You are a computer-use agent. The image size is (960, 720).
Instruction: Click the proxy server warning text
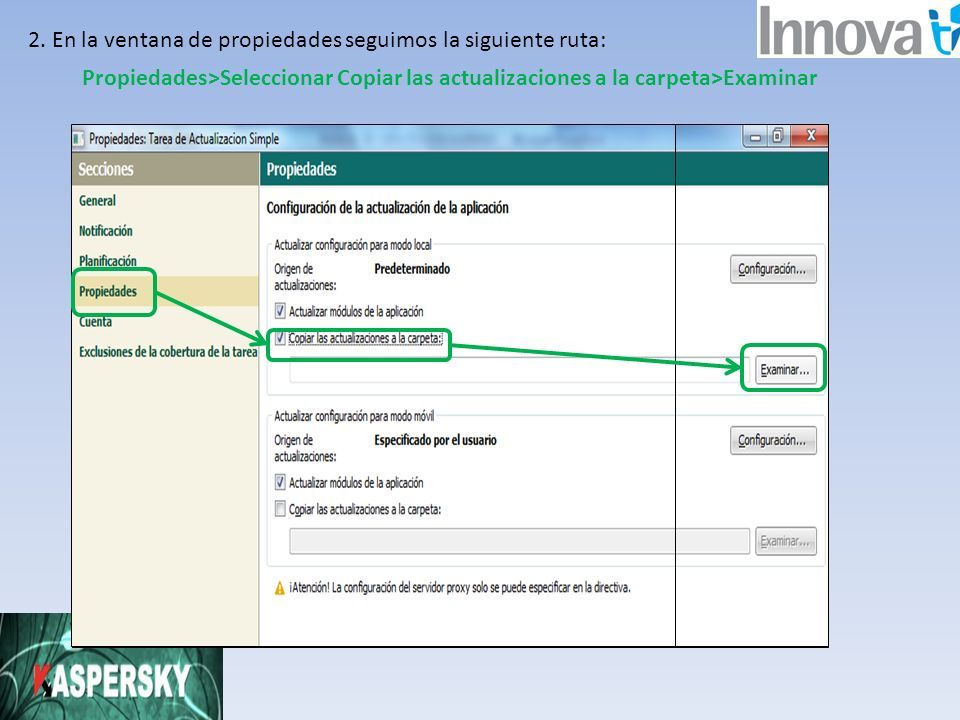click(x=460, y=588)
